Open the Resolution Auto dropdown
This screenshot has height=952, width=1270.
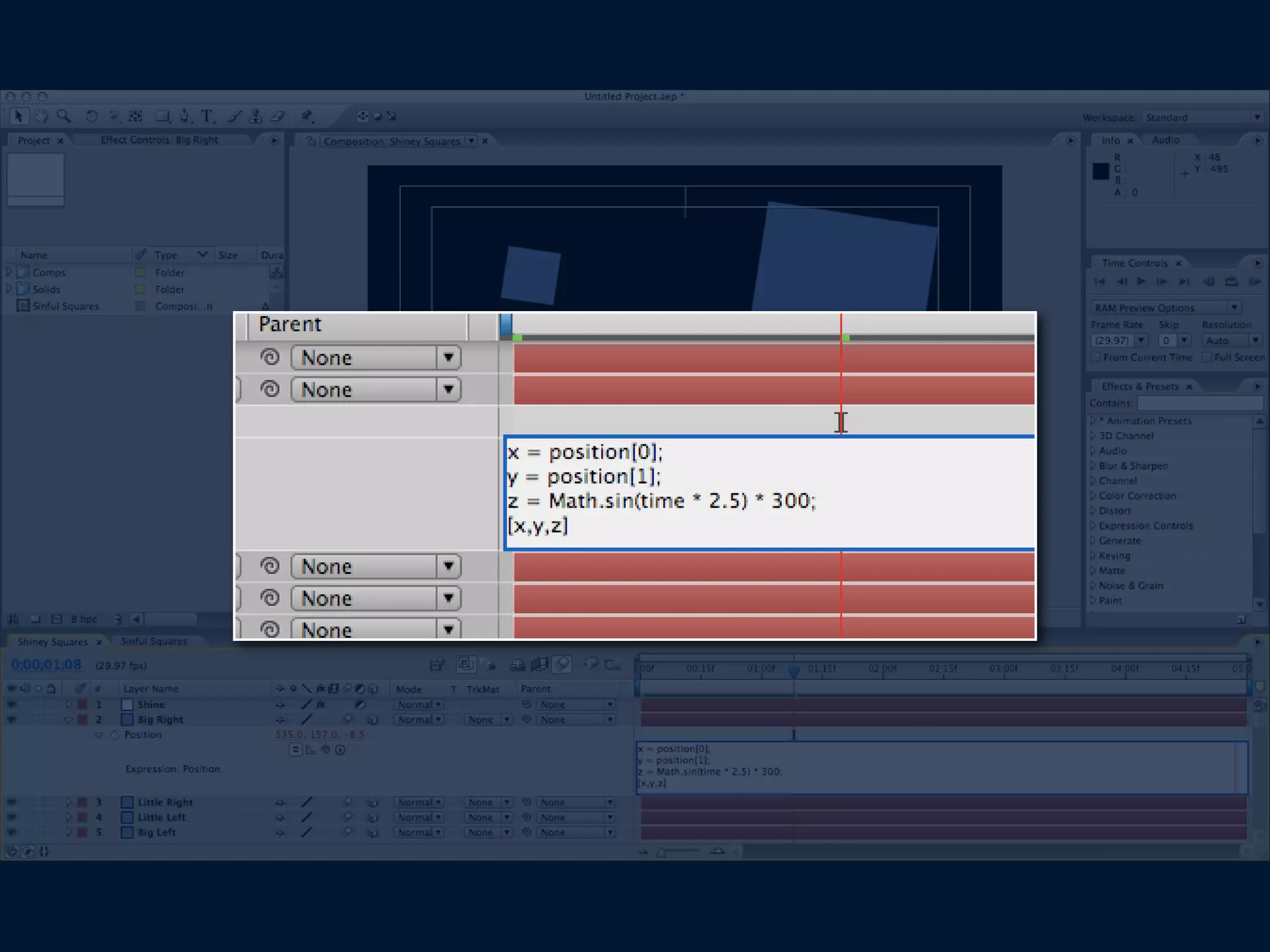tap(1231, 340)
